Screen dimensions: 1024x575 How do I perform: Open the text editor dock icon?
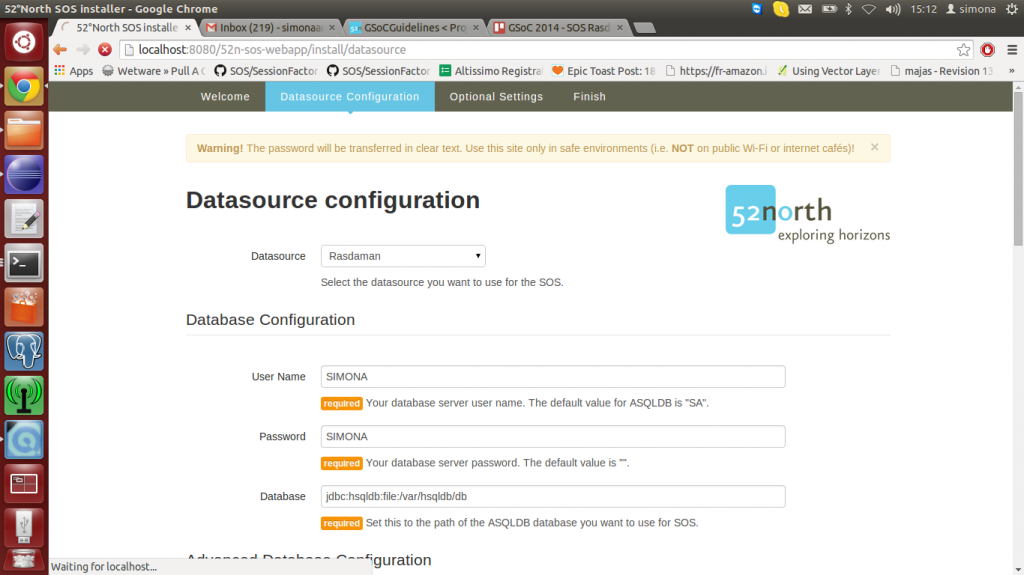click(x=24, y=219)
